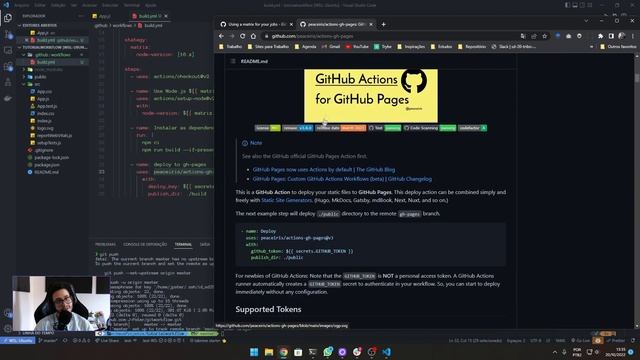Switch to VS Code in taskbar
The height and width of the screenshot is (360, 640).
tap(386, 352)
